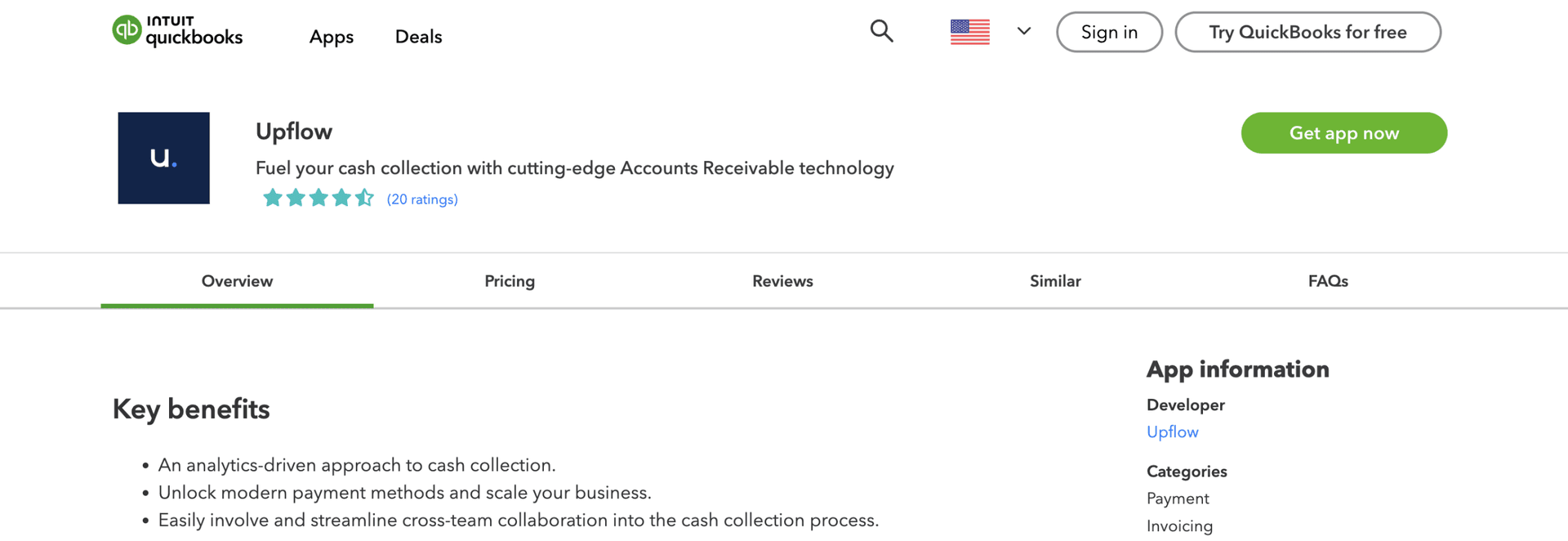Open the Upflow developer link
The width and height of the screenshot is (1568, 541).
coord(1172,432)
